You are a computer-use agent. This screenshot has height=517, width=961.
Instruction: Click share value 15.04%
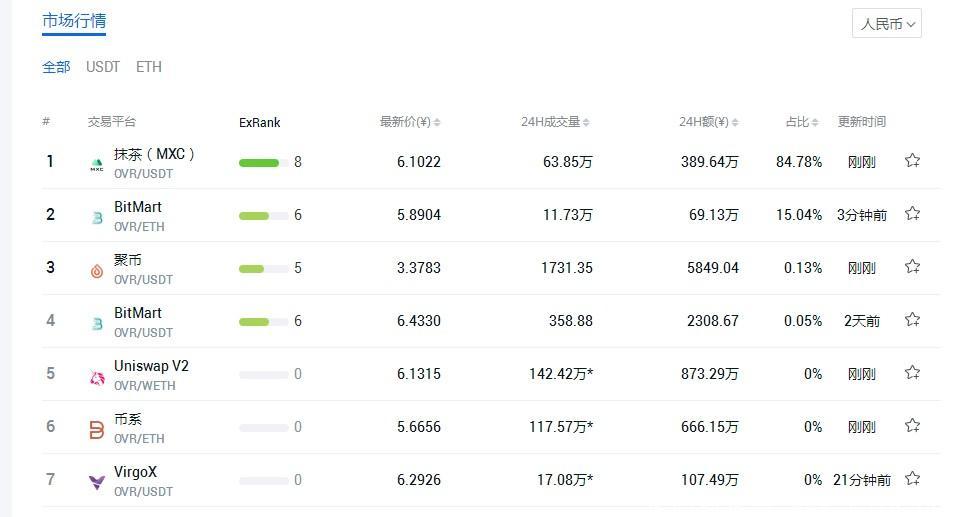[799, 215]
